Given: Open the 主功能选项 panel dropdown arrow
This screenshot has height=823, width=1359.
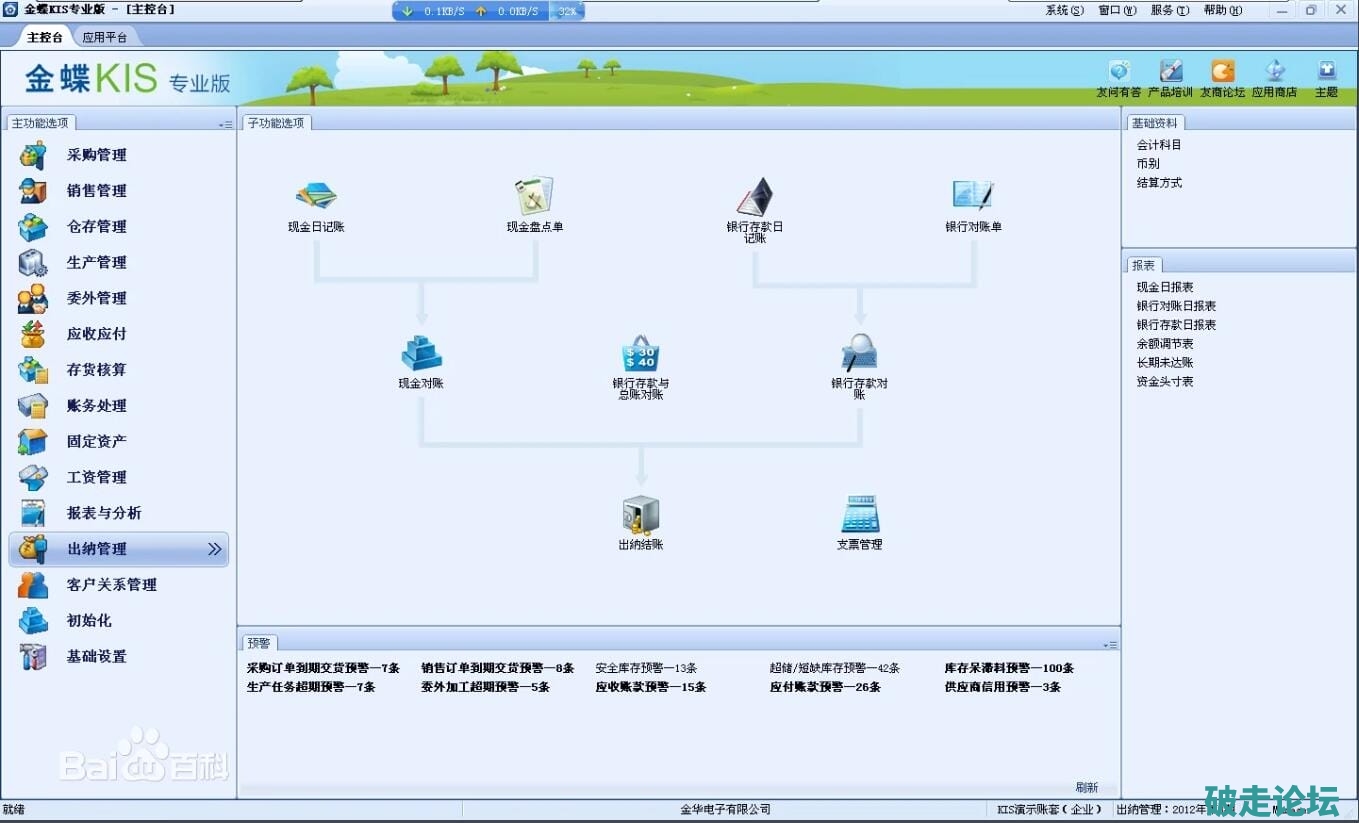Looking at the screenshot, I should point(225,124).
